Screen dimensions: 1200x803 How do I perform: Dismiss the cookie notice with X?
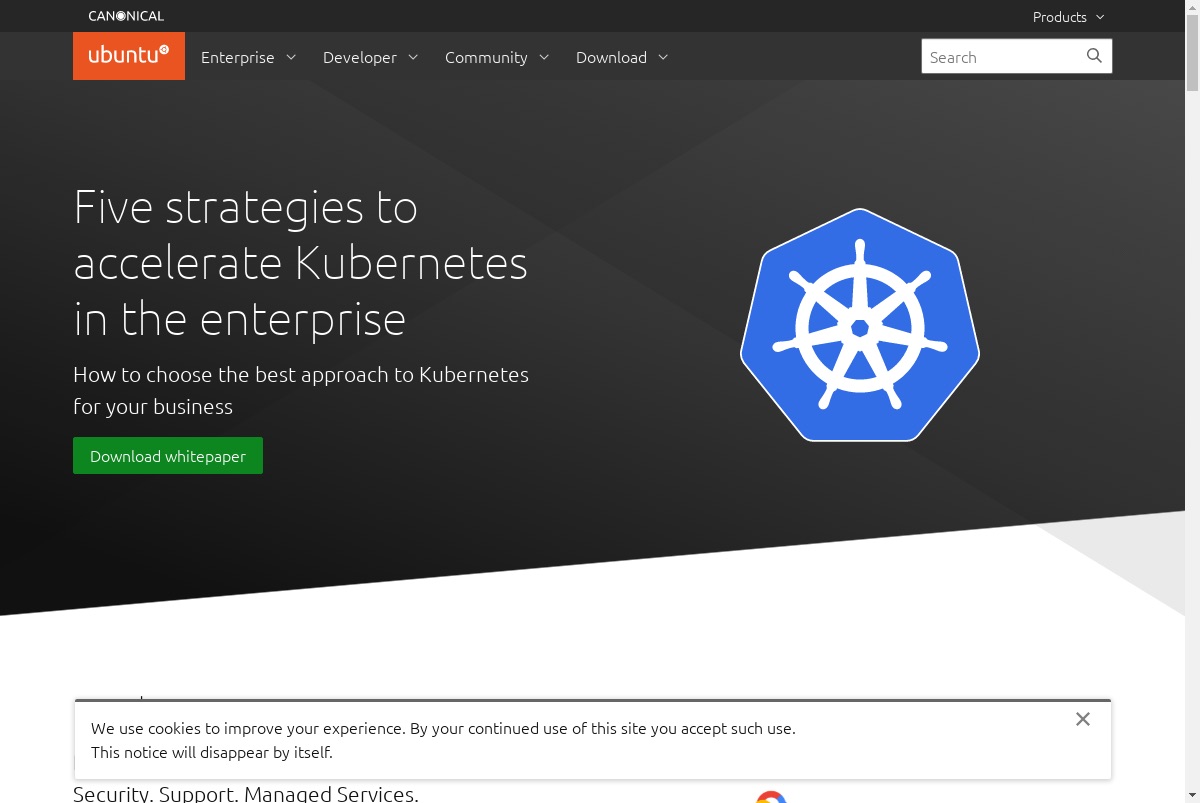pyautogui.click(x=1083, y=719)
